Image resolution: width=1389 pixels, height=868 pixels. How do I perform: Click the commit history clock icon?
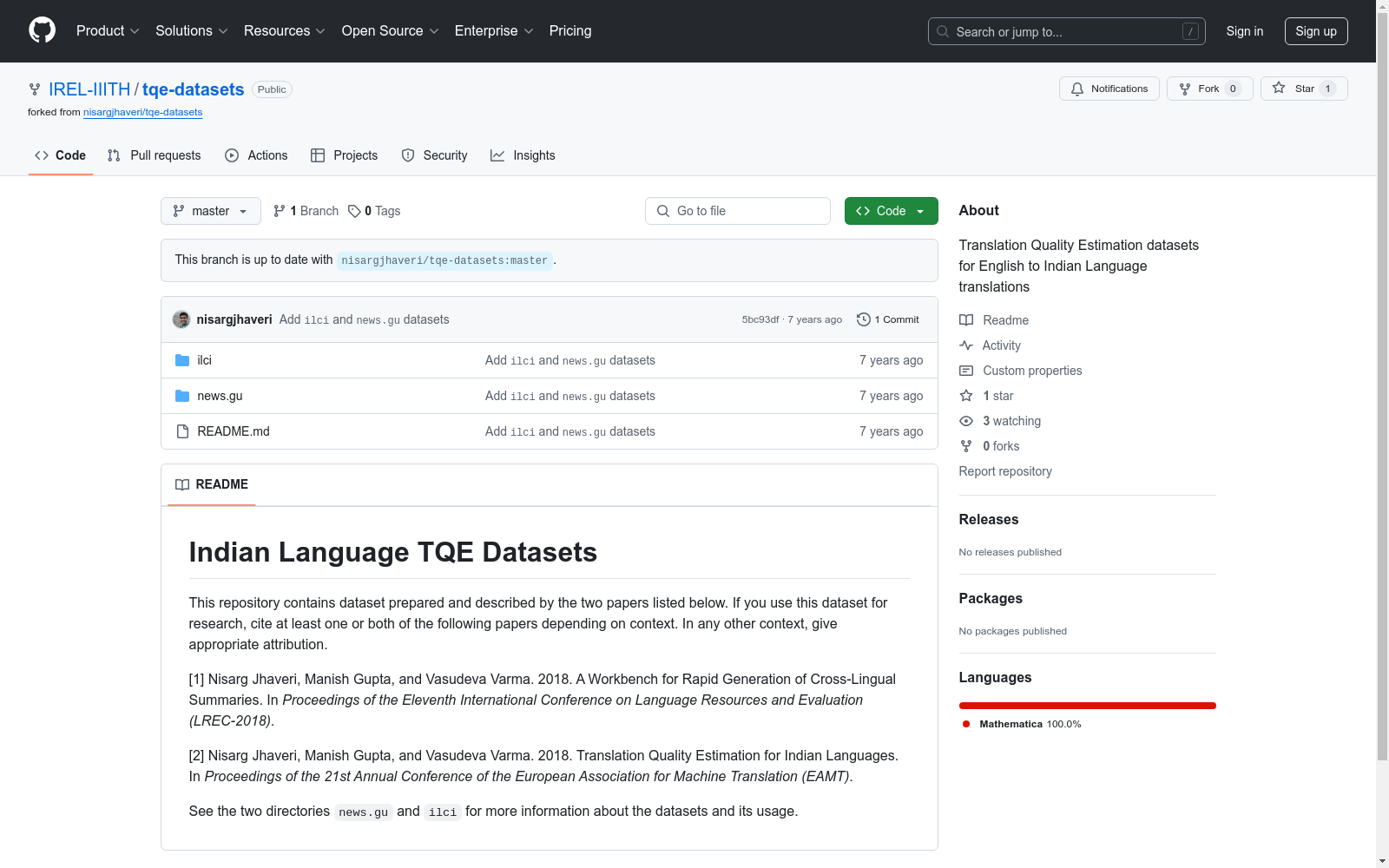tap(863, 319)
